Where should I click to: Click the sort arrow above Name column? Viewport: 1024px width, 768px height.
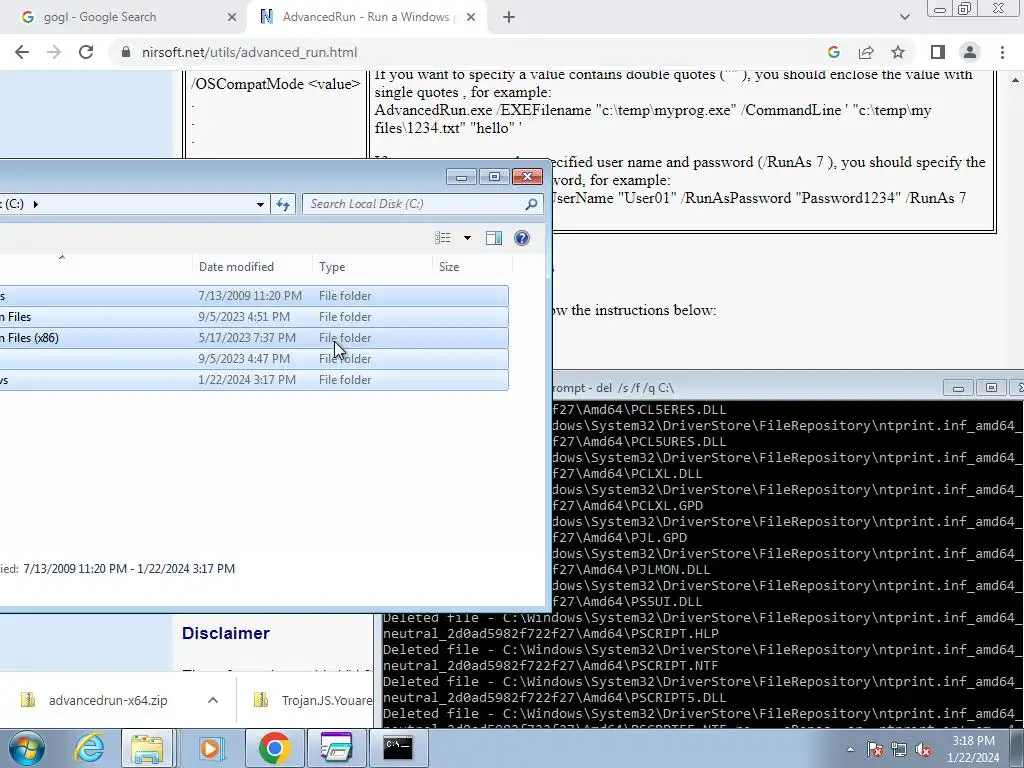pyautogui.click(x=62, y=257)
